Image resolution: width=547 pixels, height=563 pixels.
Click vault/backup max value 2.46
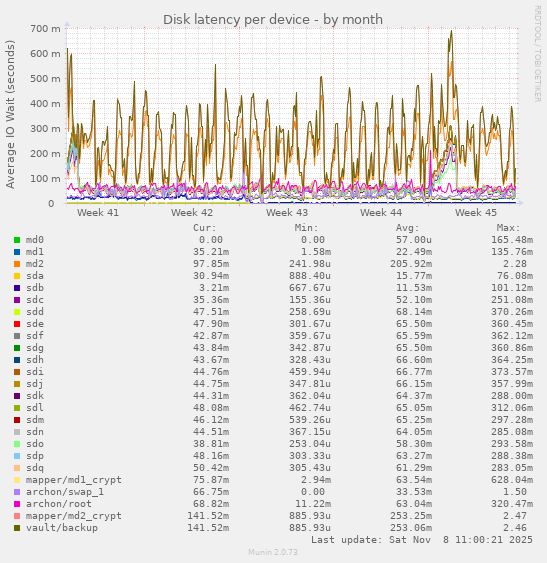(515, 528)
